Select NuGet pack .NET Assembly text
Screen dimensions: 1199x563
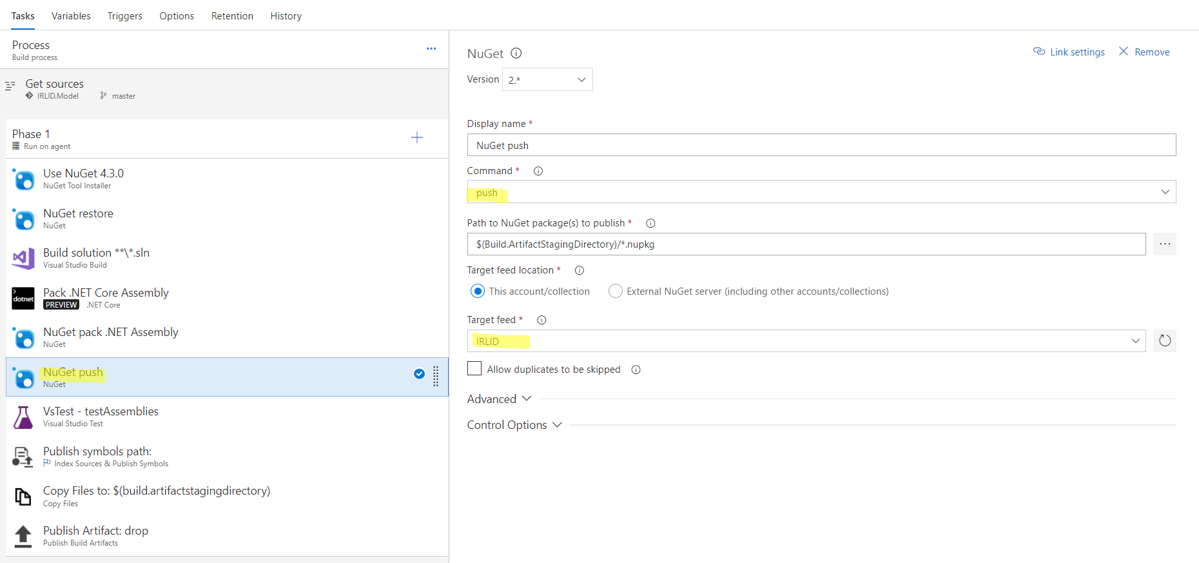coord(111,332)
